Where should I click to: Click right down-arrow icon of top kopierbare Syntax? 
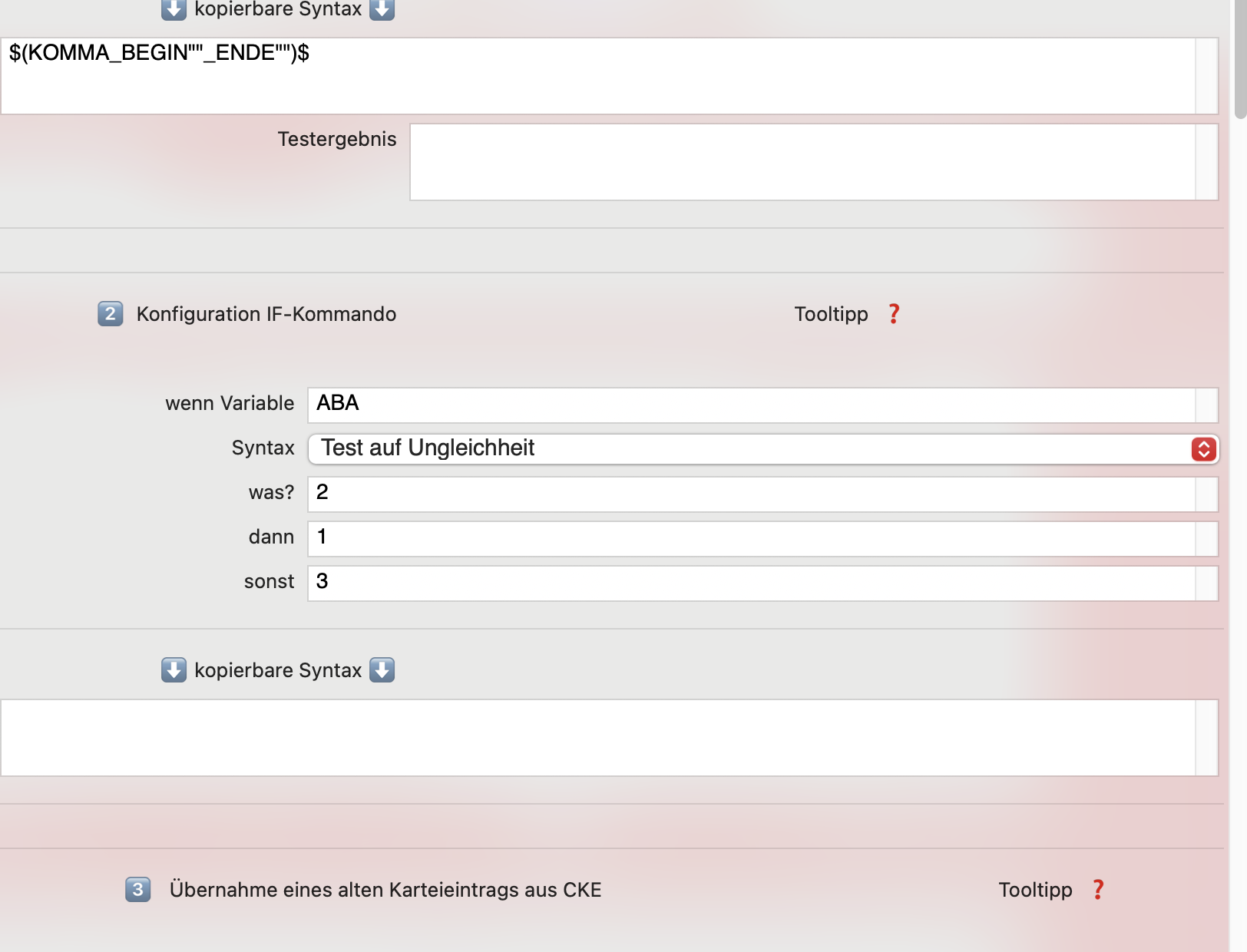382,9
